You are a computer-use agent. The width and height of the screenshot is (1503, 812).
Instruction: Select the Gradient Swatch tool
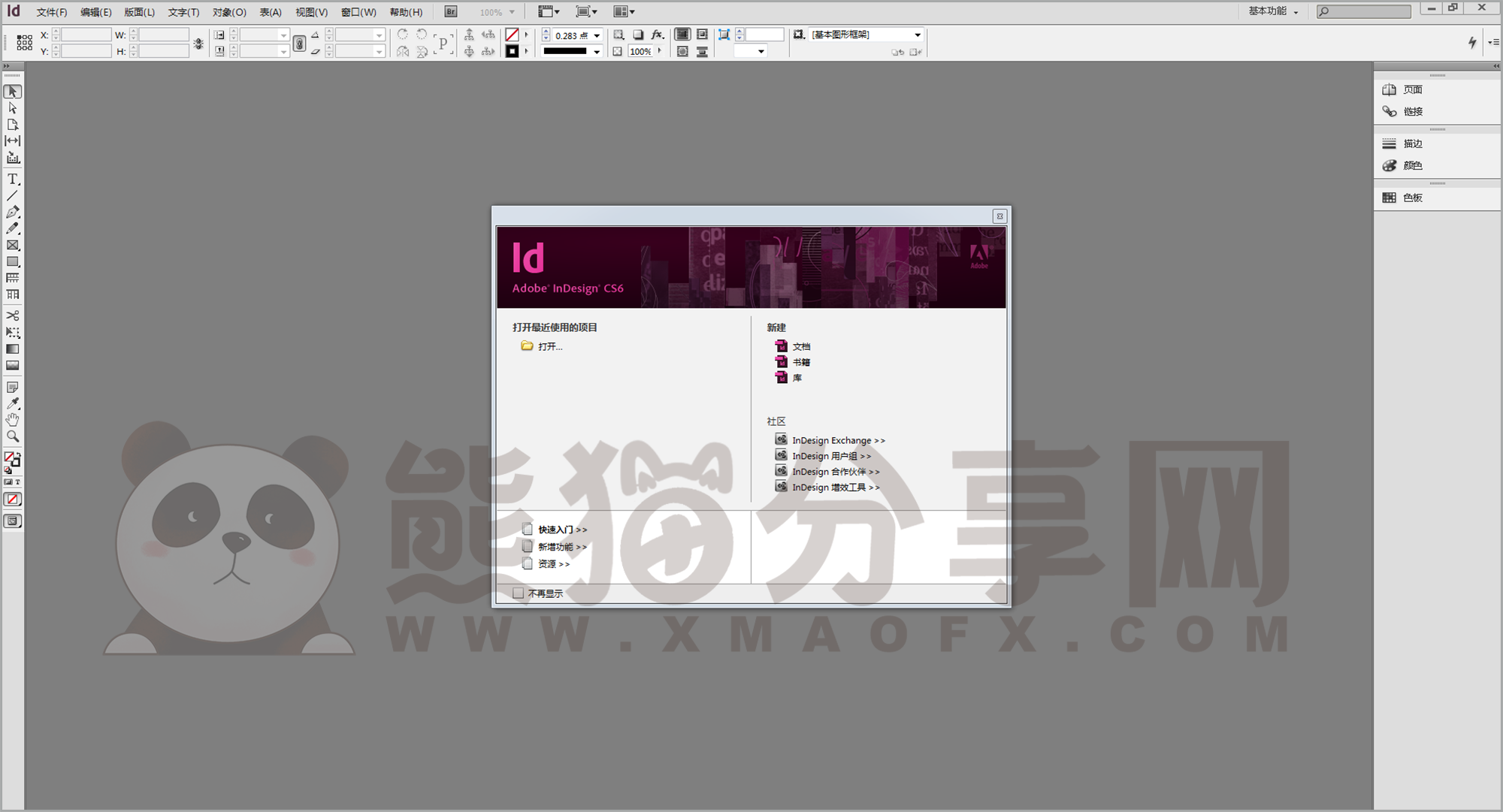(x=13, y=349)
